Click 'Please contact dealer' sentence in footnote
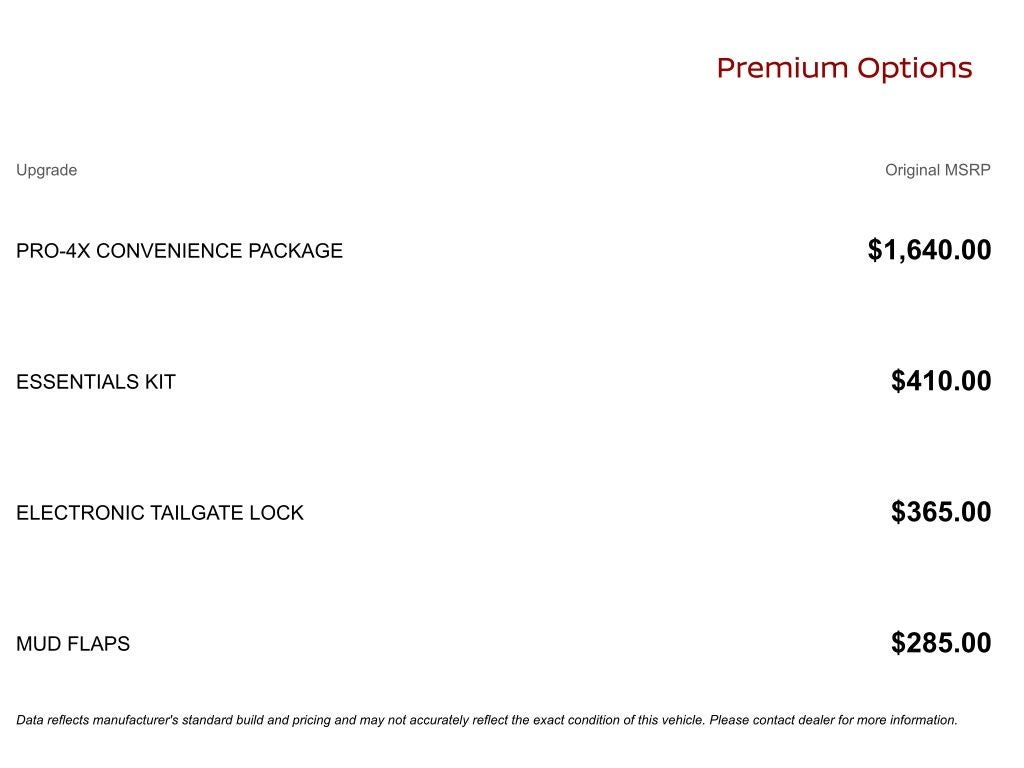The width and height of the screenshot is (1024, 768). pos(833,720)
